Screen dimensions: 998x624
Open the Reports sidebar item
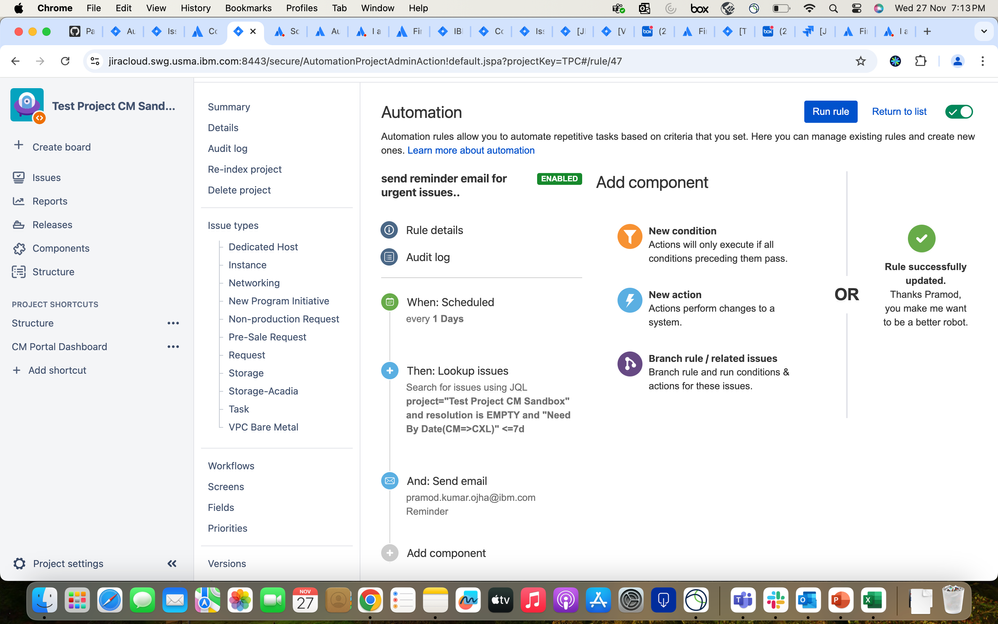(49, 201)
